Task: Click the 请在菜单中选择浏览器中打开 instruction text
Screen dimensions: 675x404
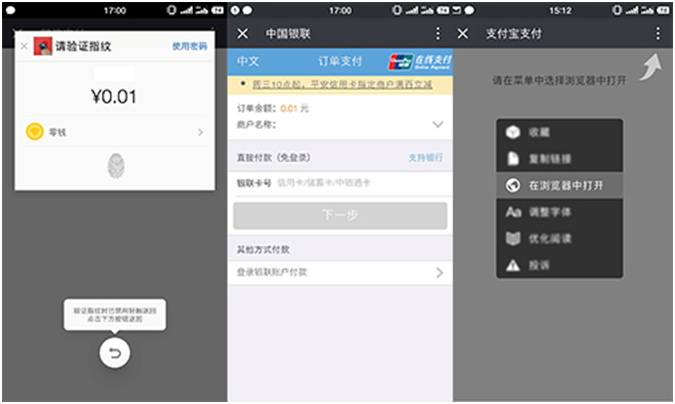Action: (559, 80)
